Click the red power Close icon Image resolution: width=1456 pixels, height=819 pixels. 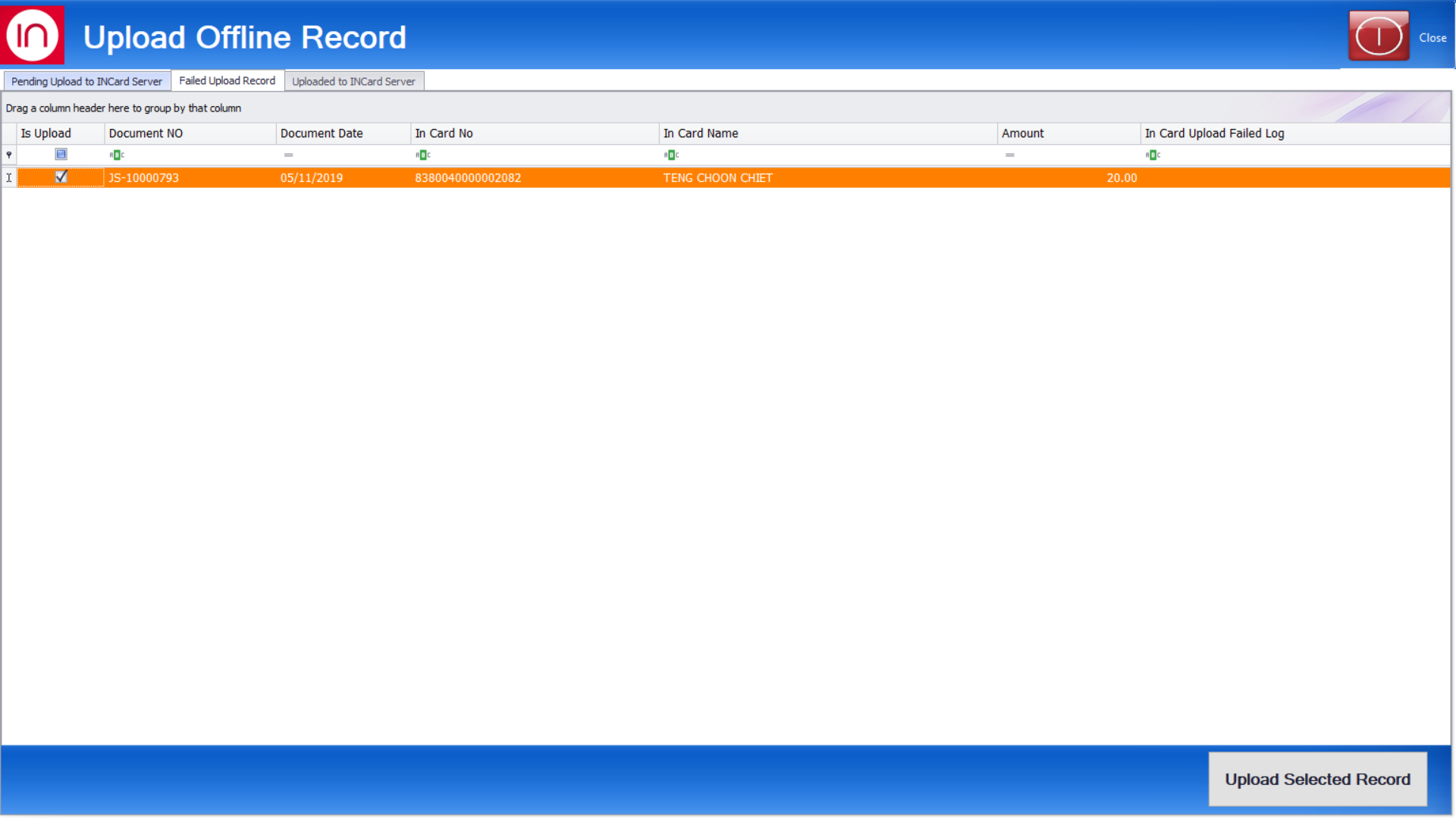tap(1378, 36)
